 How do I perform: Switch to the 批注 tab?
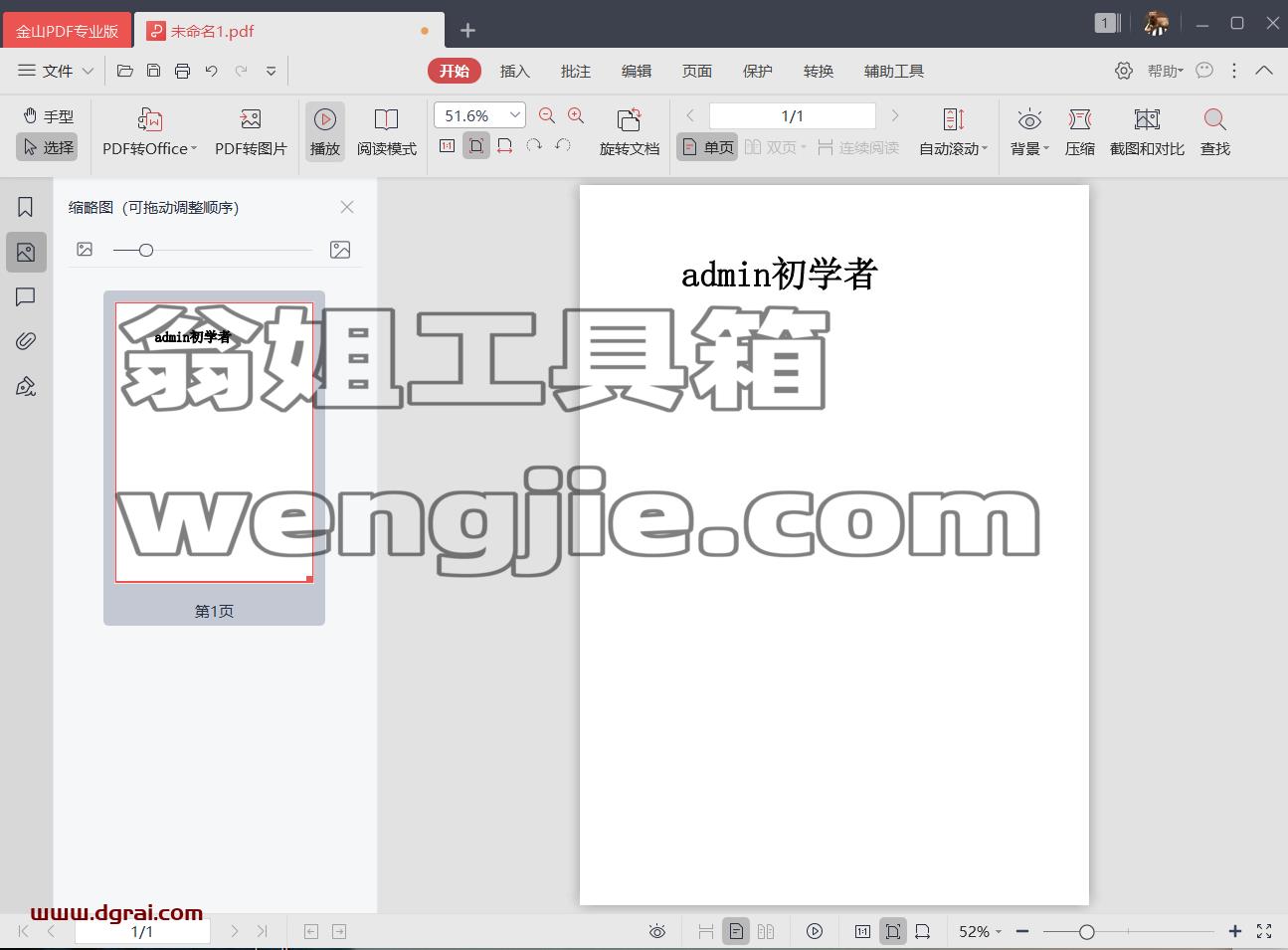pos(576,71)
